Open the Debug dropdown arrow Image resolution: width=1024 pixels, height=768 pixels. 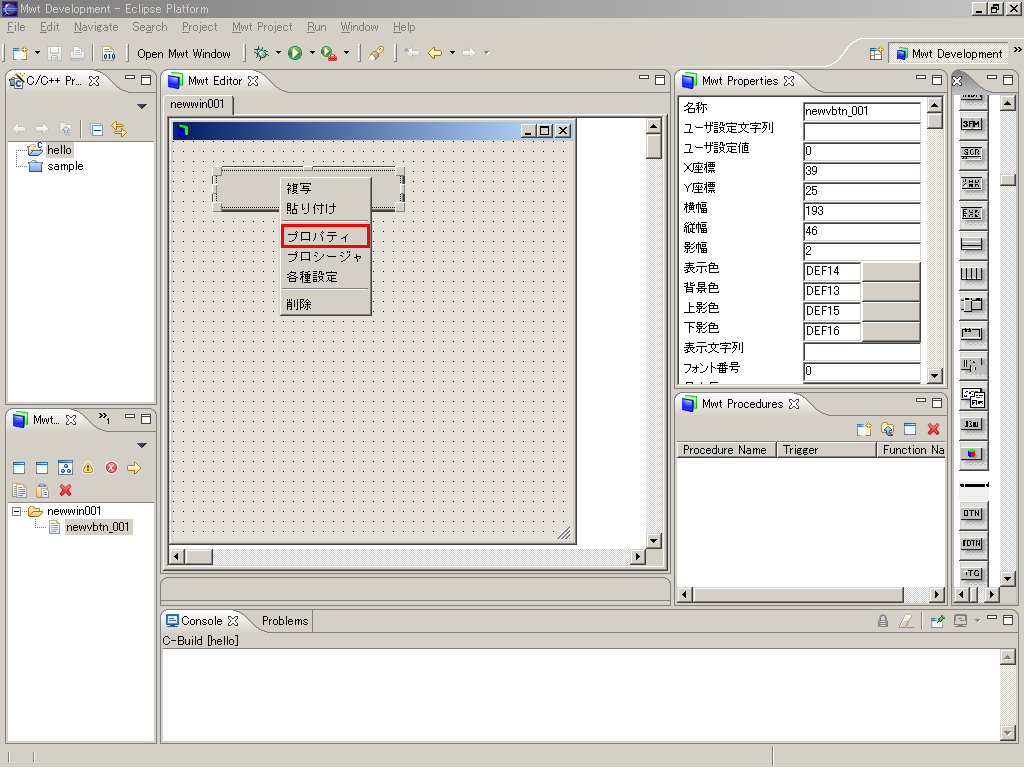pos(278,53)
